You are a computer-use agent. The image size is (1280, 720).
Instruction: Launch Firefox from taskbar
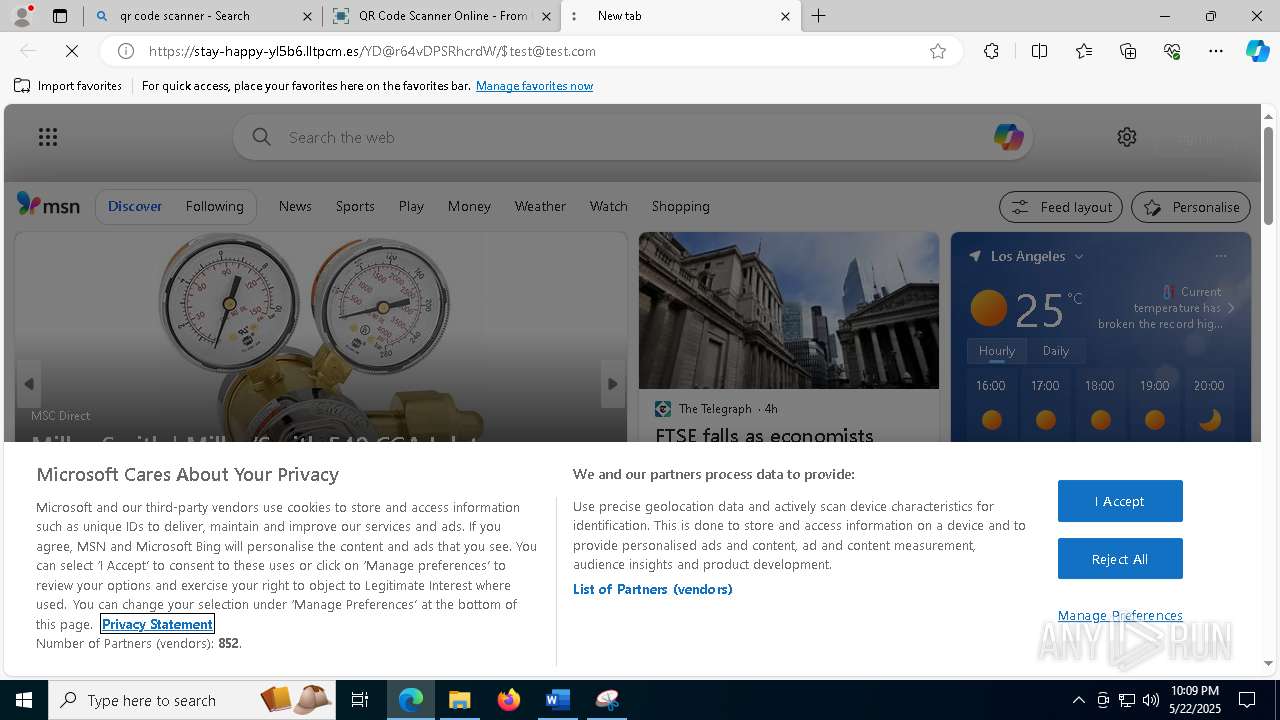[x=509, y=700]
